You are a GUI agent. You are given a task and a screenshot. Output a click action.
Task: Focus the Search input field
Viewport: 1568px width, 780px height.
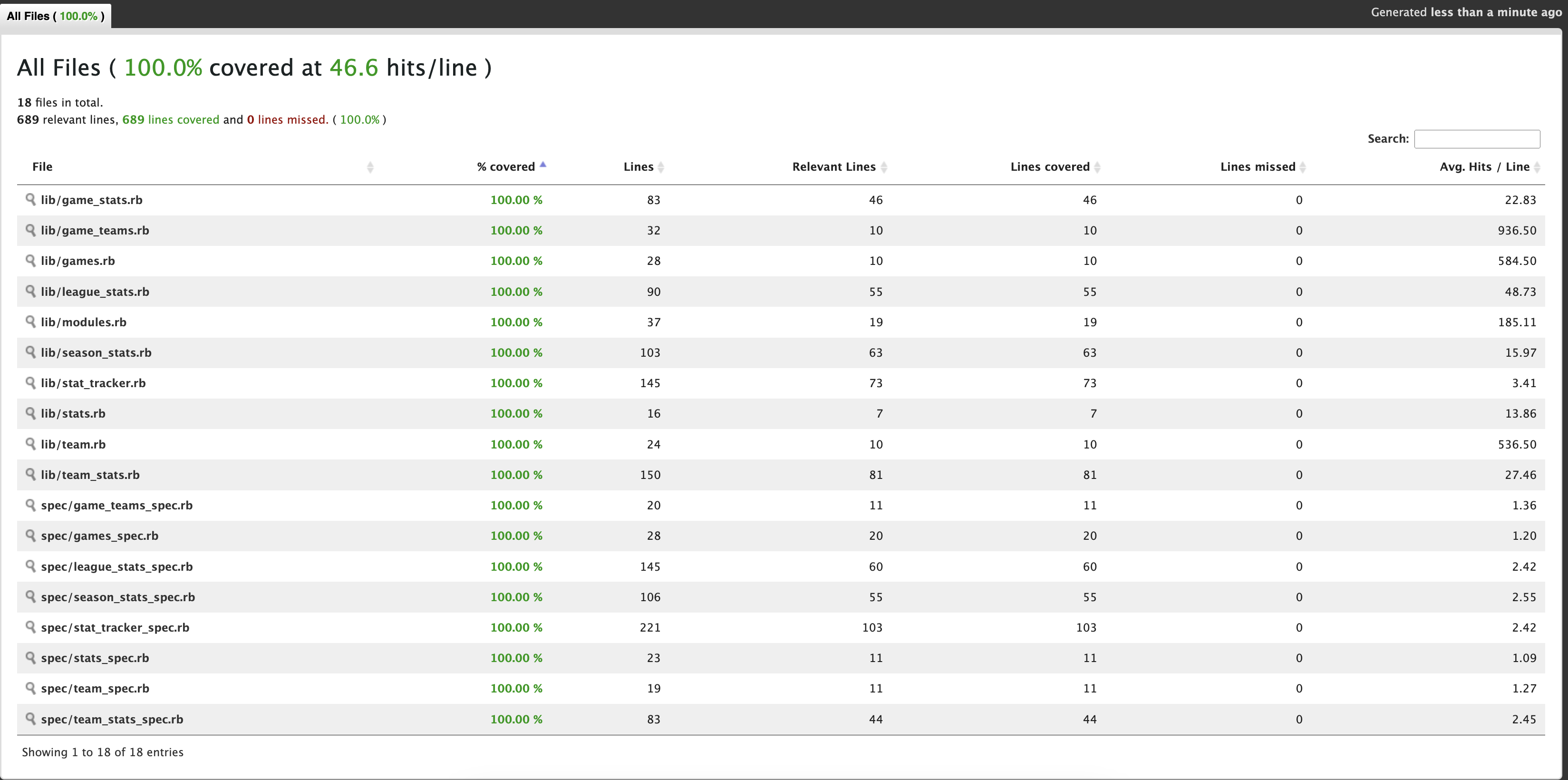[x=1477, y=139]
